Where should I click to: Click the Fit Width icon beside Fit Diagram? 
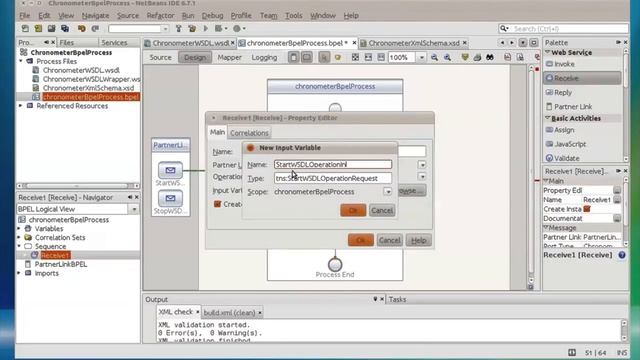(x=368, y=58)
